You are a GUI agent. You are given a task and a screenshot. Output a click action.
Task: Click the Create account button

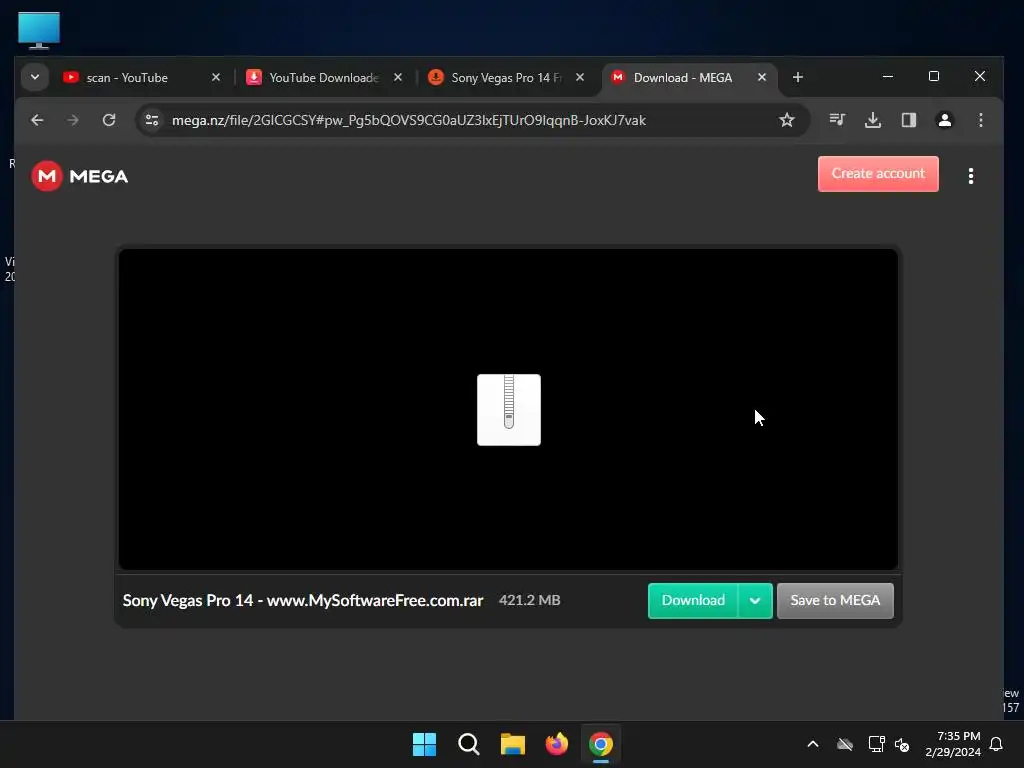point(878,174)
